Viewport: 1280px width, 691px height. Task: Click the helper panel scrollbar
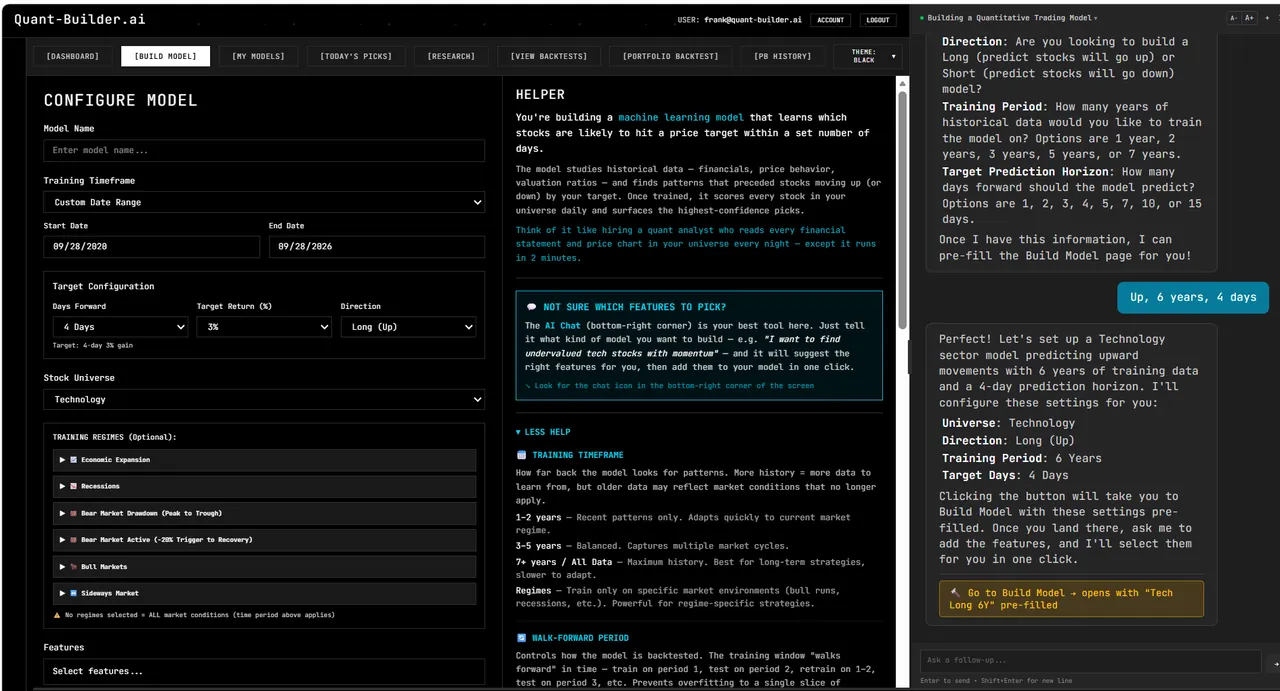pyautogui.click(x=903, y=210)
